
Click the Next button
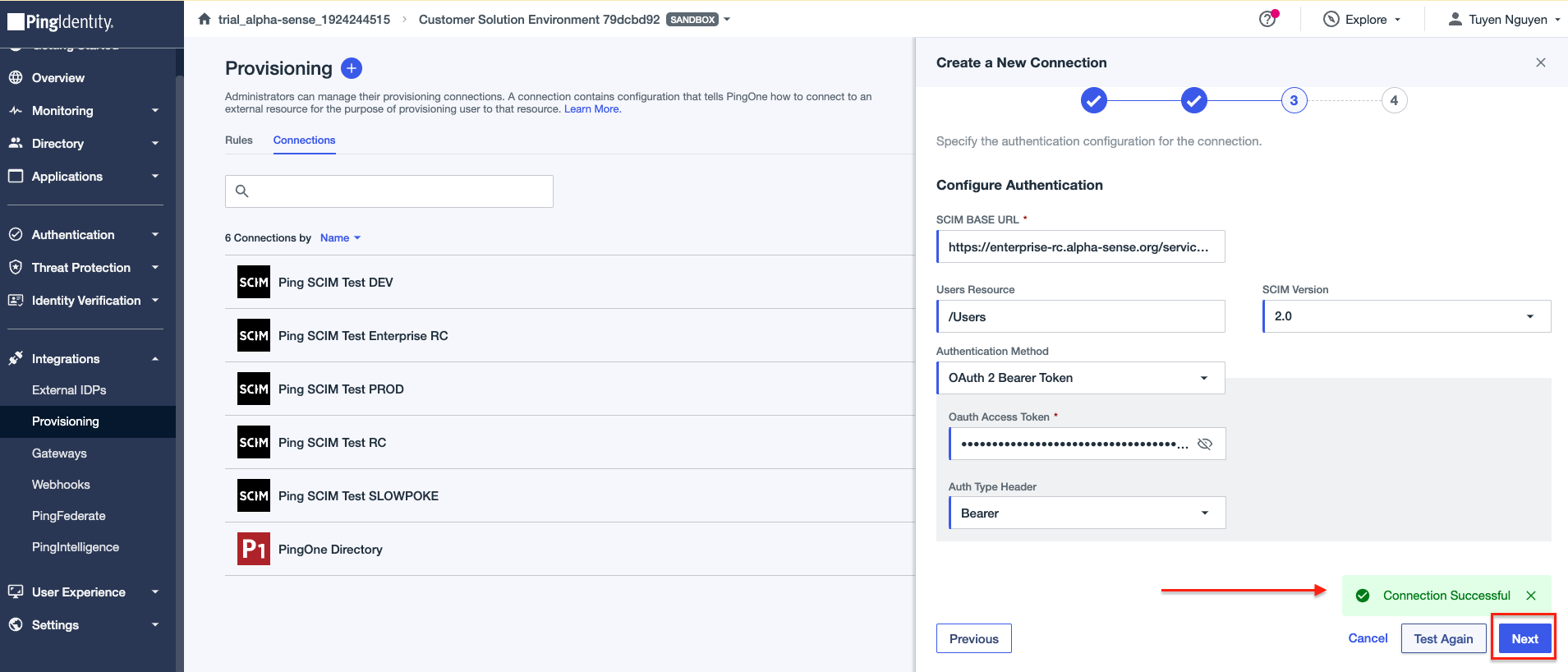[x=1524, y=638]
